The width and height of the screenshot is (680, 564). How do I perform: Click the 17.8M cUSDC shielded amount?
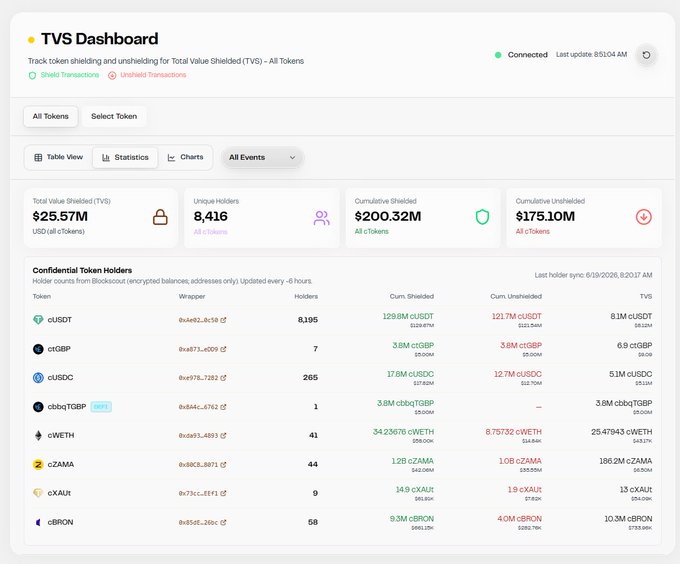point(410,374)
